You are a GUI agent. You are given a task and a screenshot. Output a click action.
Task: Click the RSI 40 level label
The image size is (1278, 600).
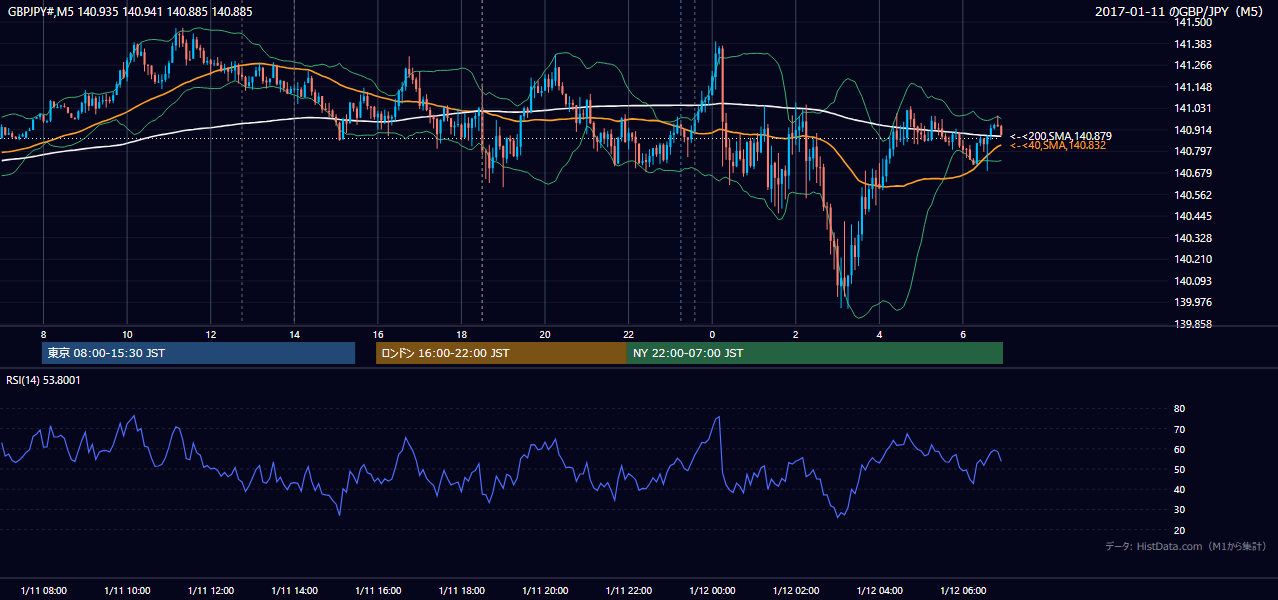tap(1179, 489)
